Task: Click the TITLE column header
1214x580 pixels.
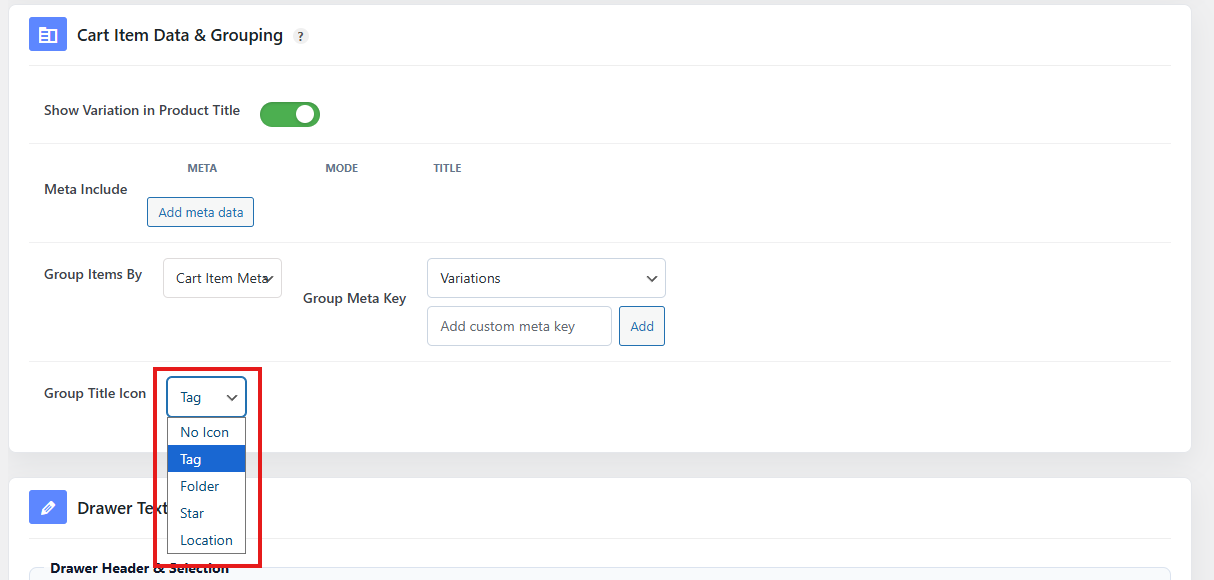Action: click(x=447, y=168)
